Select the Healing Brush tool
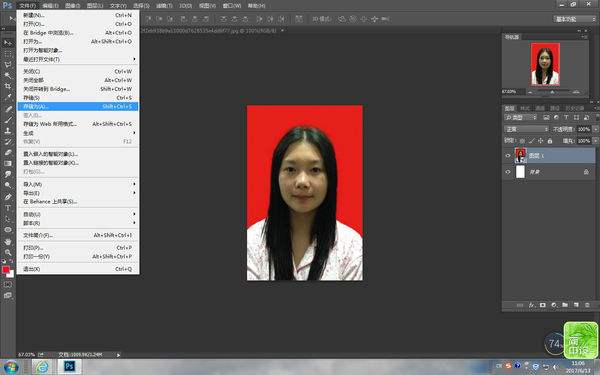This screenshot has height=375, width=600. [x=8, y=109]
